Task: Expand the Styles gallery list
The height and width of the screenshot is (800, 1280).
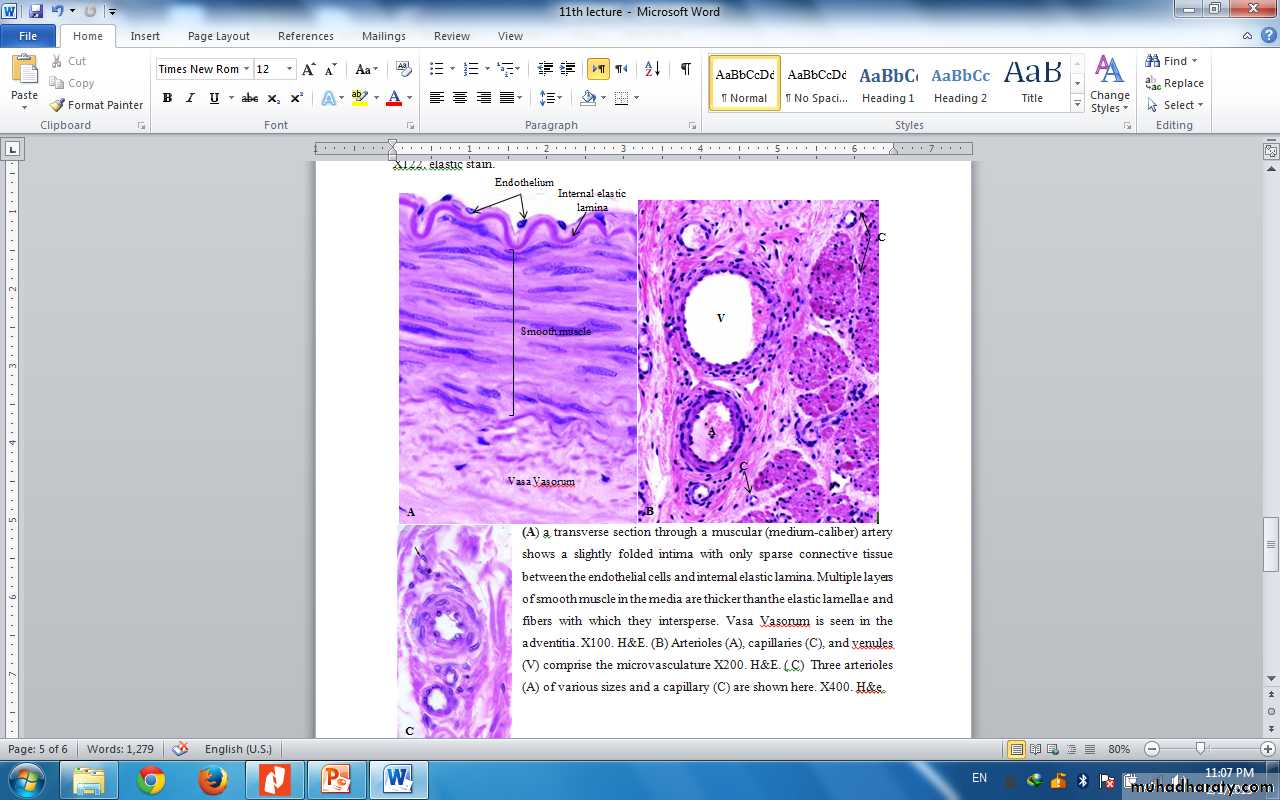Action: click(x=1077, y=104)
